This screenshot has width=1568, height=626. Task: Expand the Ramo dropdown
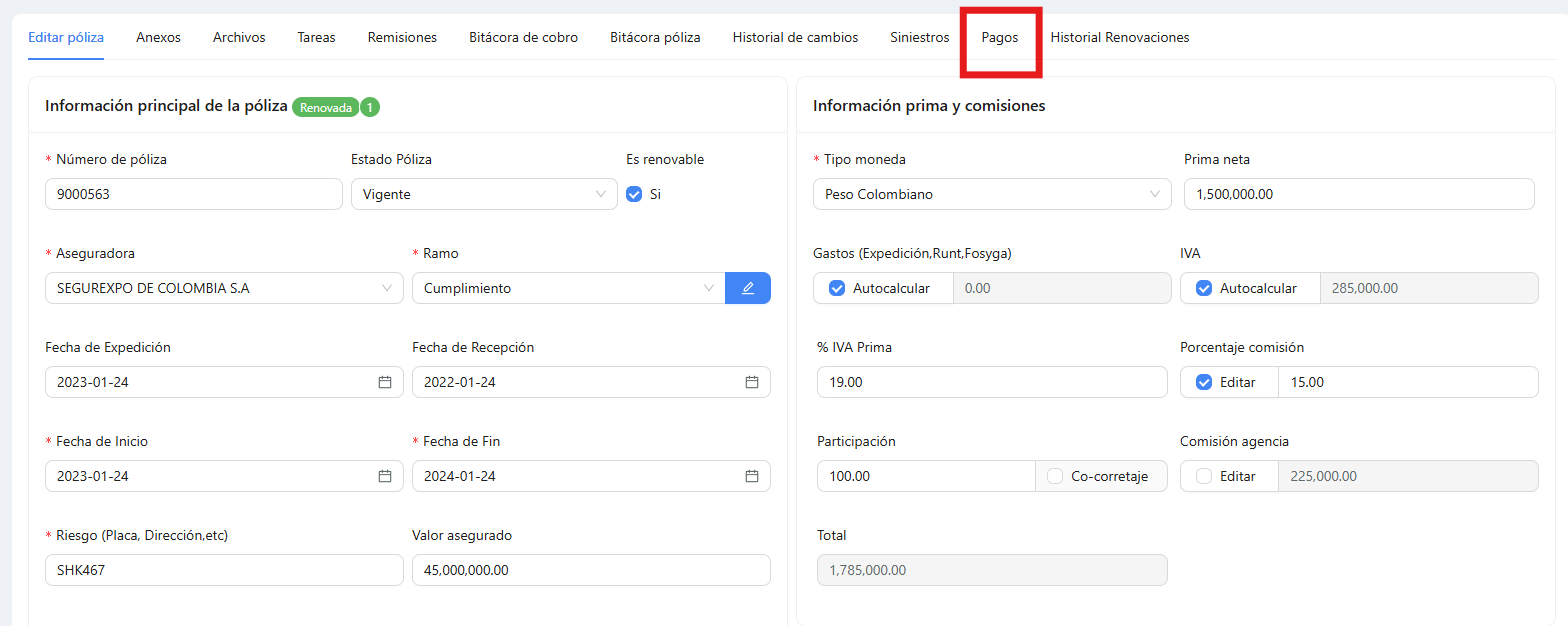click(568, 288)
